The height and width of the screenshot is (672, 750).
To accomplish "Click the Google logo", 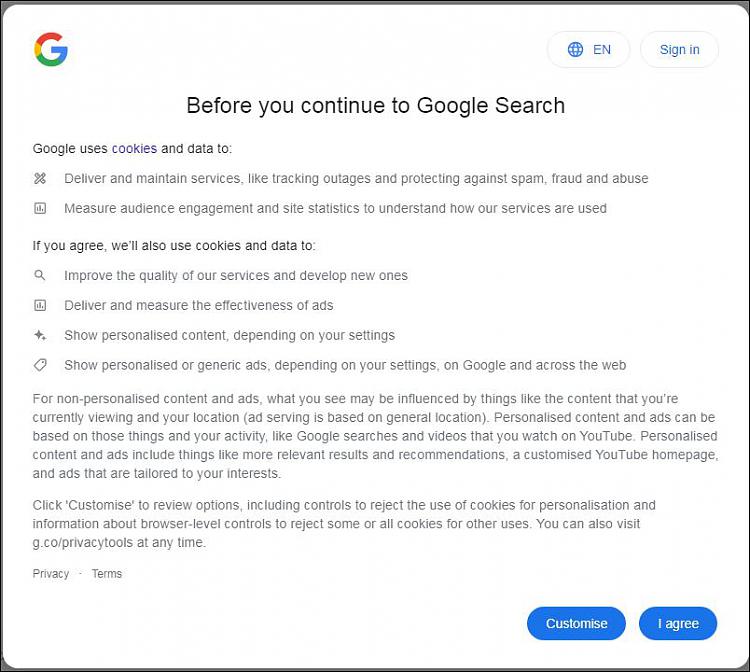I will click(x=51, y=49).
